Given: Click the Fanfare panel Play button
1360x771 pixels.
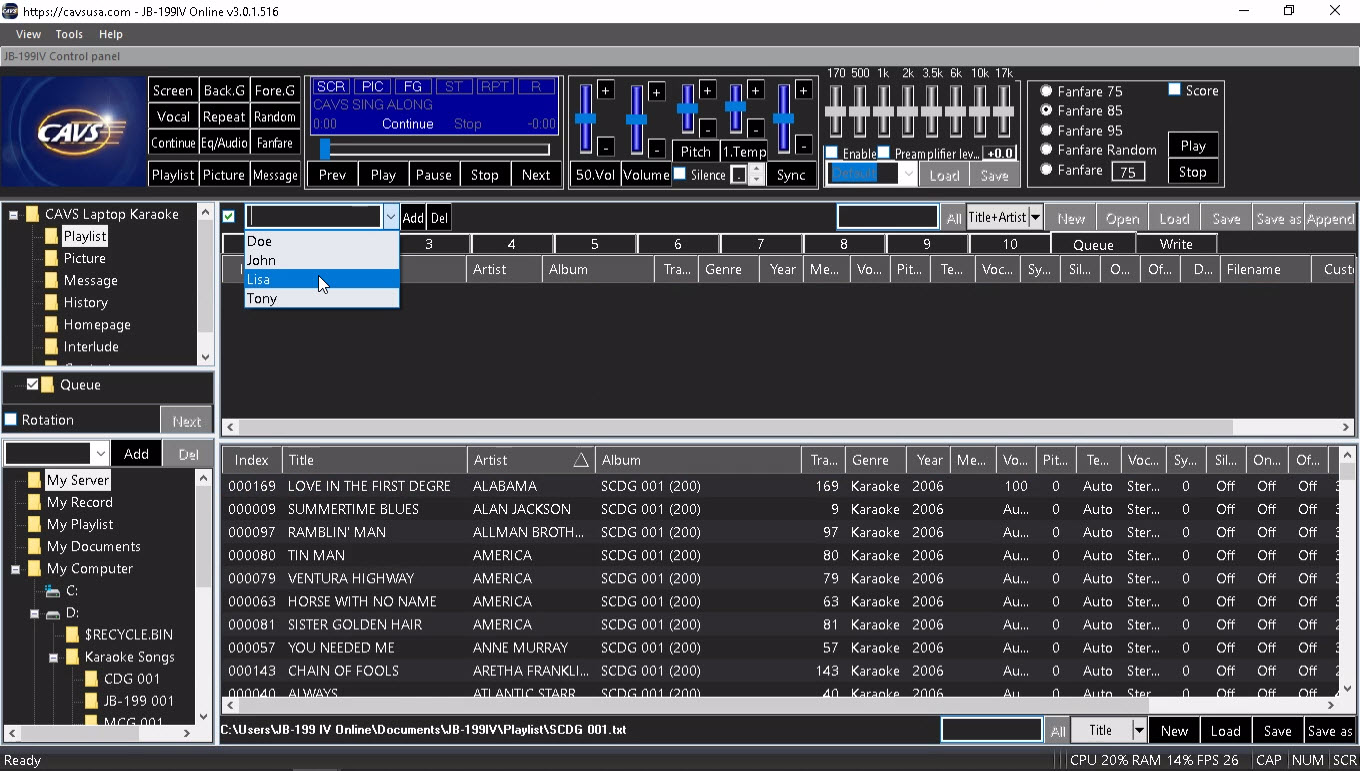Looking at the screenshot, I should [x=1193, y=145].
